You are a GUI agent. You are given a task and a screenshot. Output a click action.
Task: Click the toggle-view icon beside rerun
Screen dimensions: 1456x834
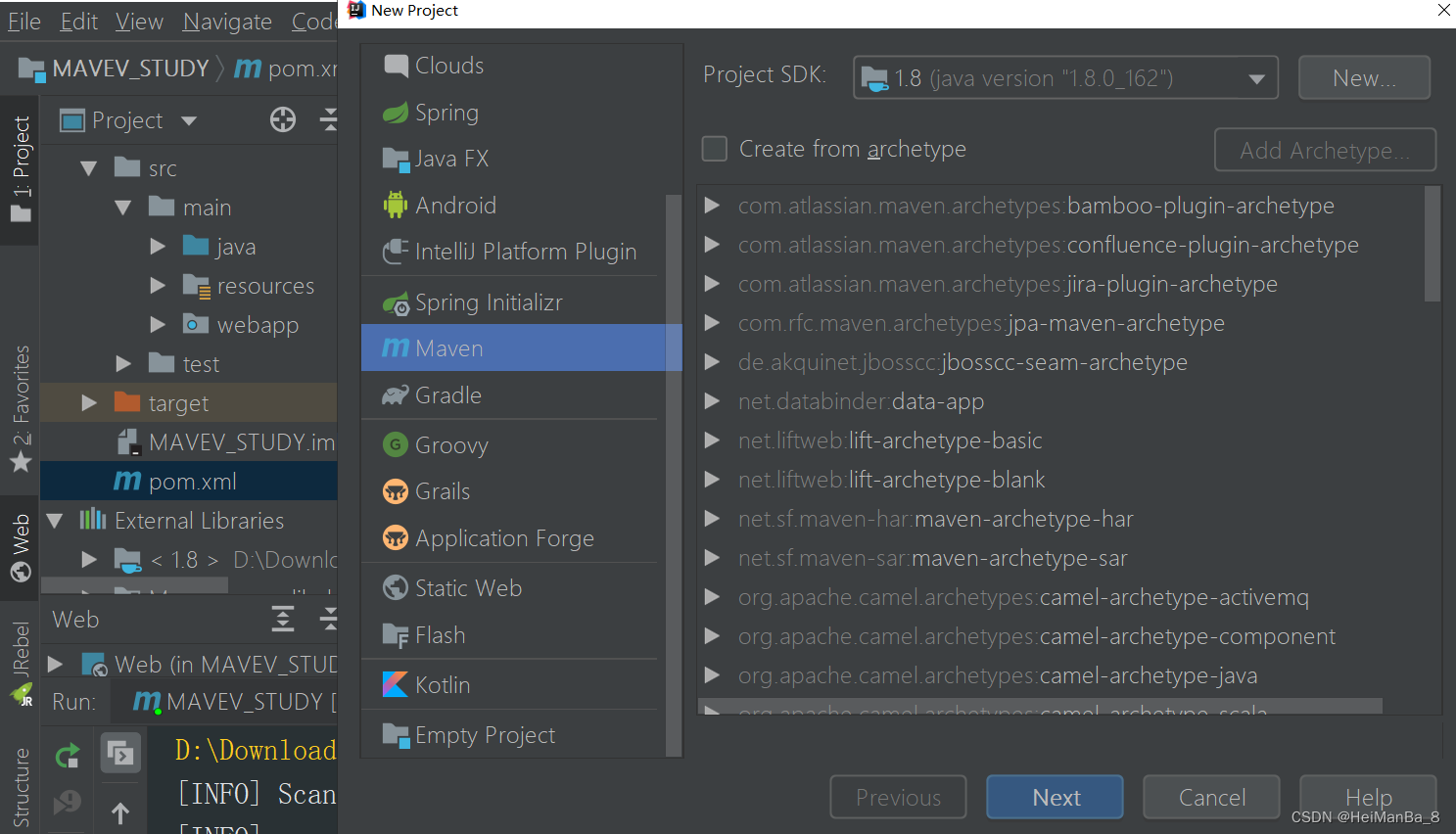point(120,754)
